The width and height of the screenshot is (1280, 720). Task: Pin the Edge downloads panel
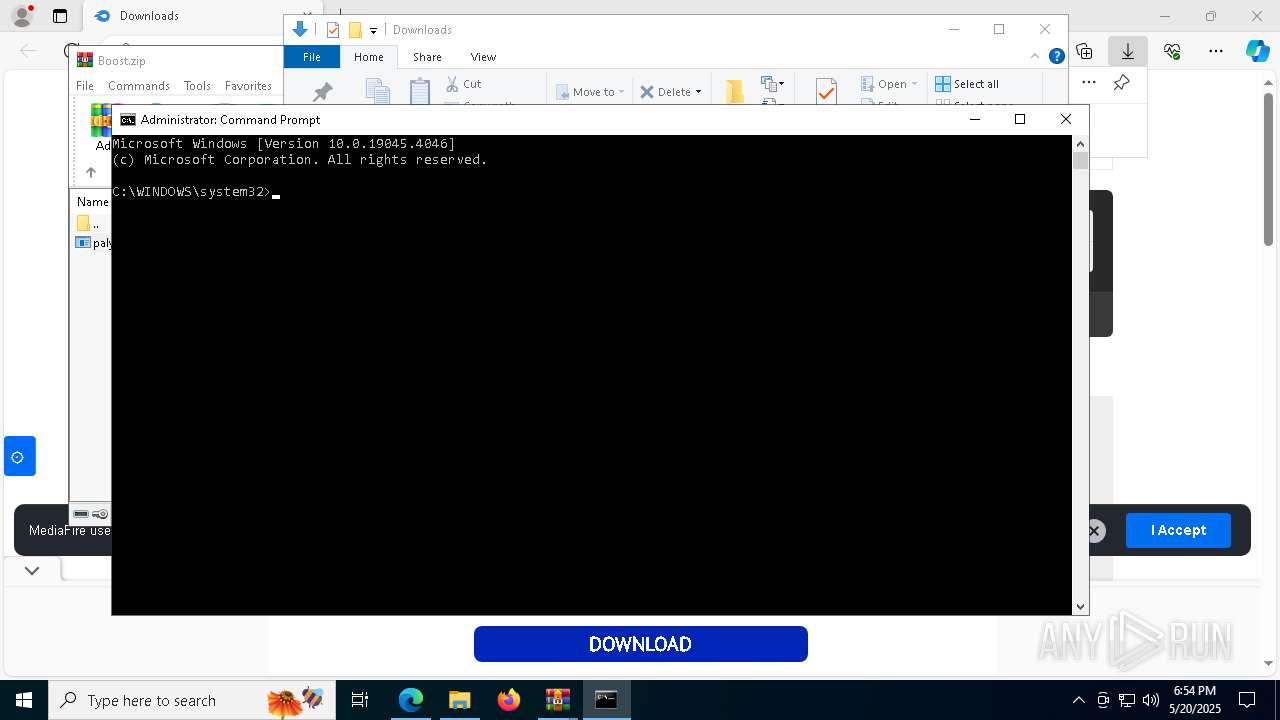[1122, 83]
